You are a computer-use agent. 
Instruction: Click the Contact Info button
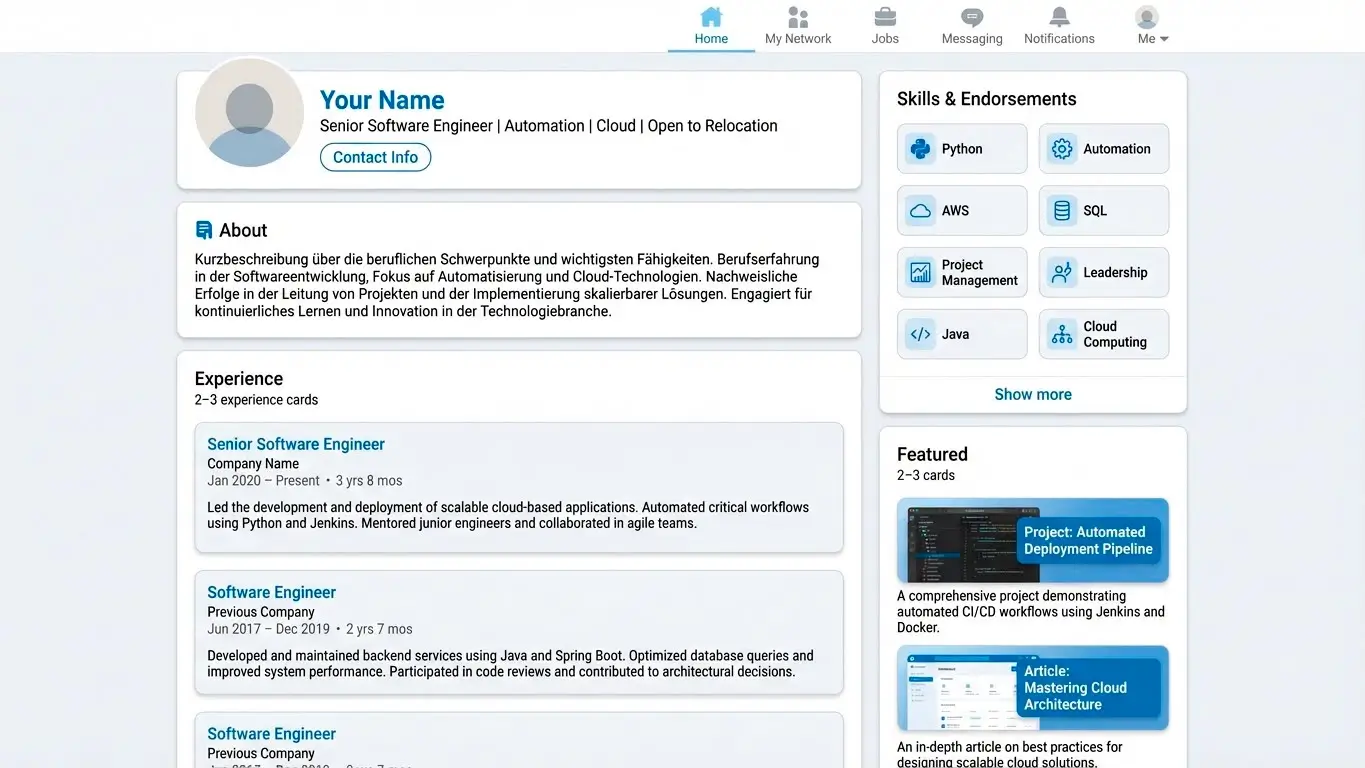[375, 157]
